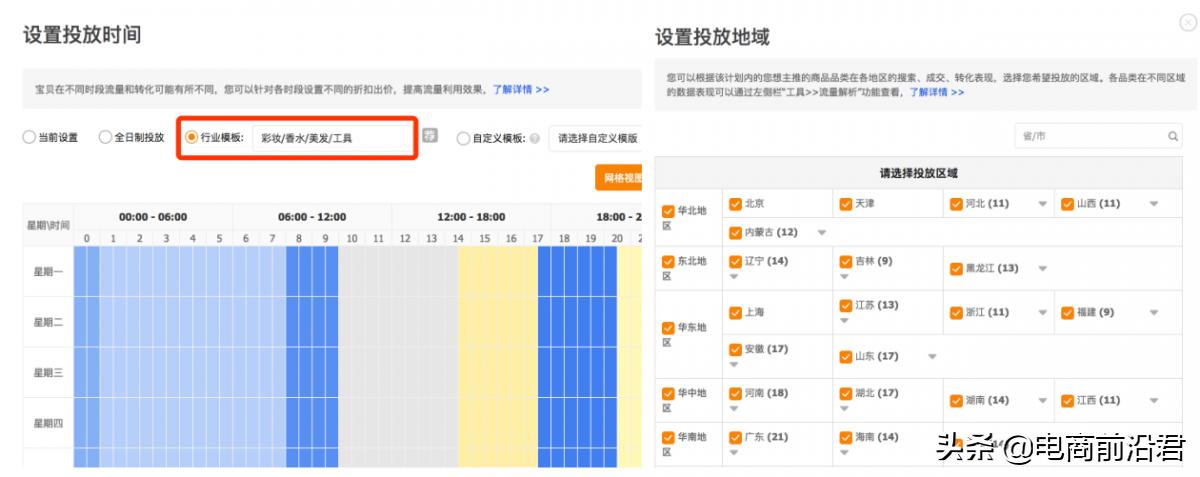Toggle the 吉林 (9) checkbox

(845, 261)
